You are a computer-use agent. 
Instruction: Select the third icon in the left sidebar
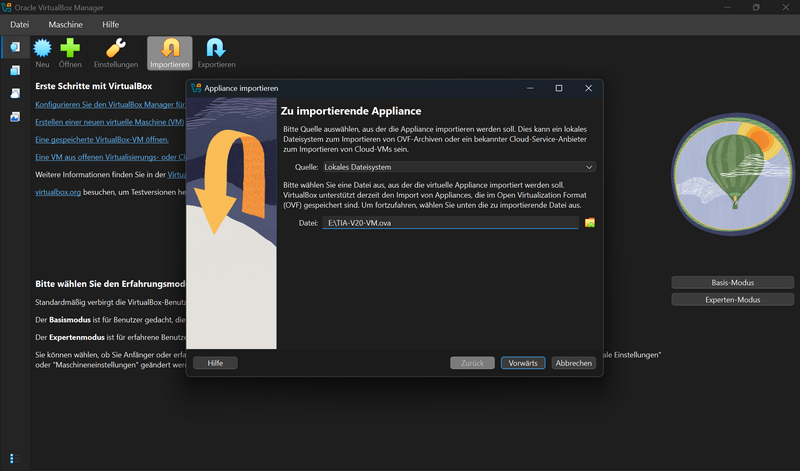[x=15, y=93]
